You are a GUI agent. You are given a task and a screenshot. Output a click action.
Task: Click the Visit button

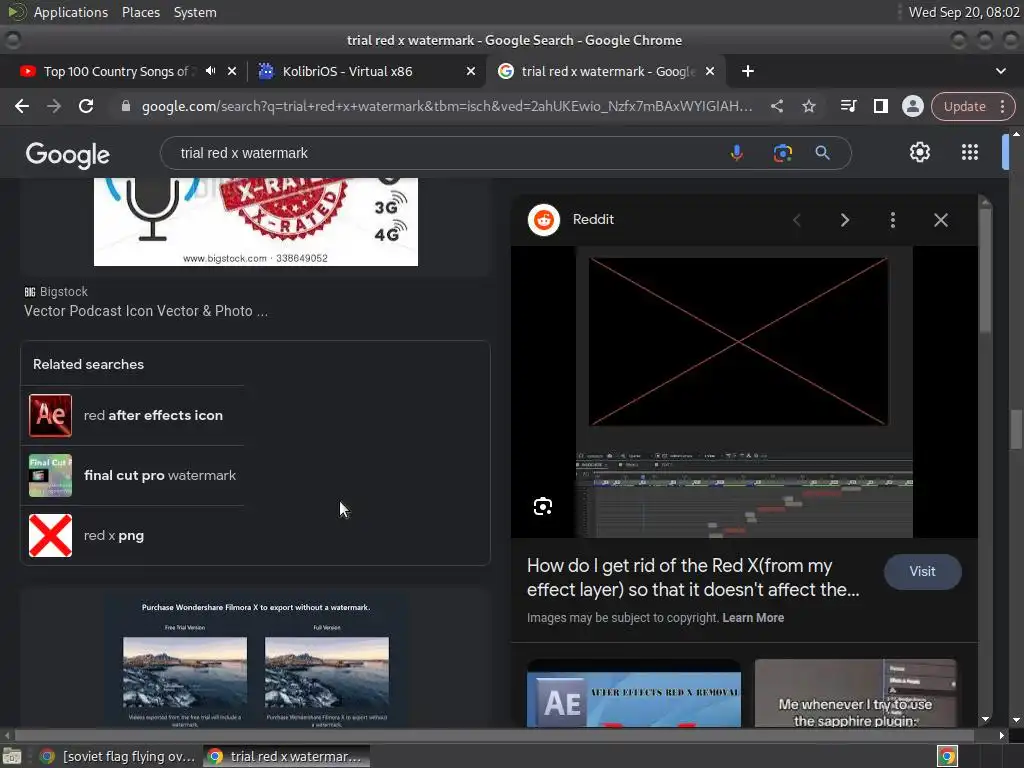[x=922, y=571]
